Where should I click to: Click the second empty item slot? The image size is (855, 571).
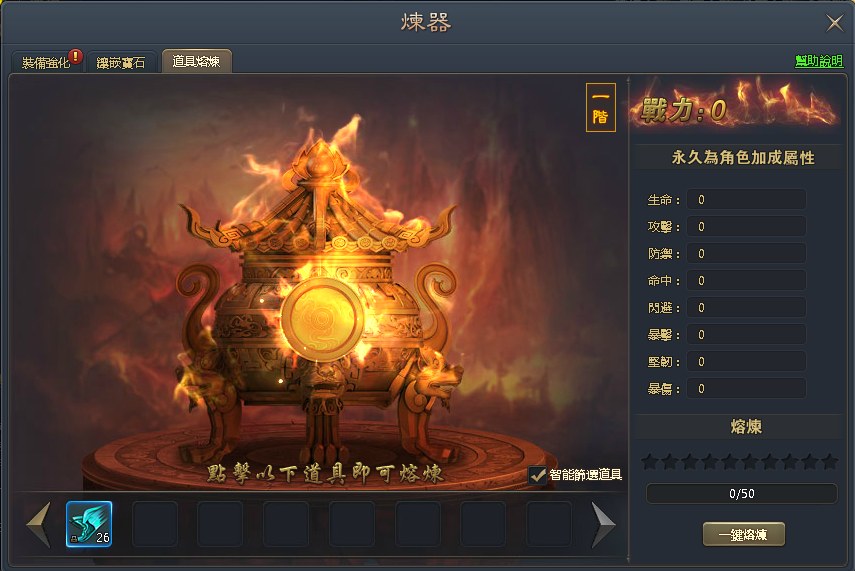(220, 524)
